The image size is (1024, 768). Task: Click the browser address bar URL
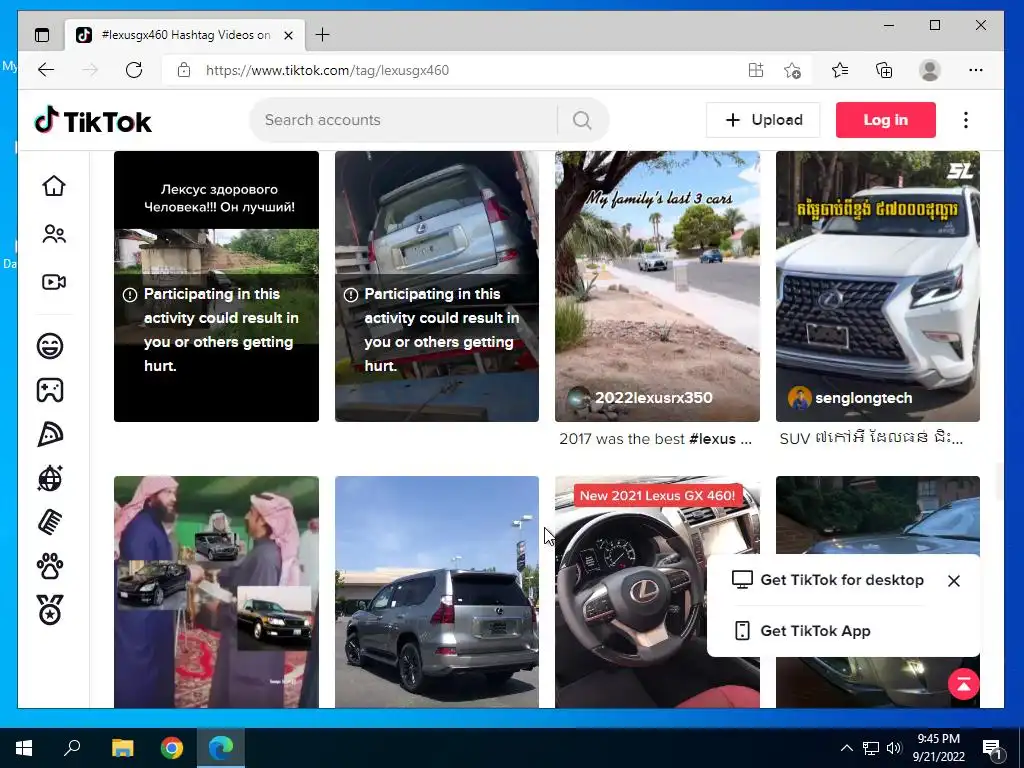coord(327,70)
